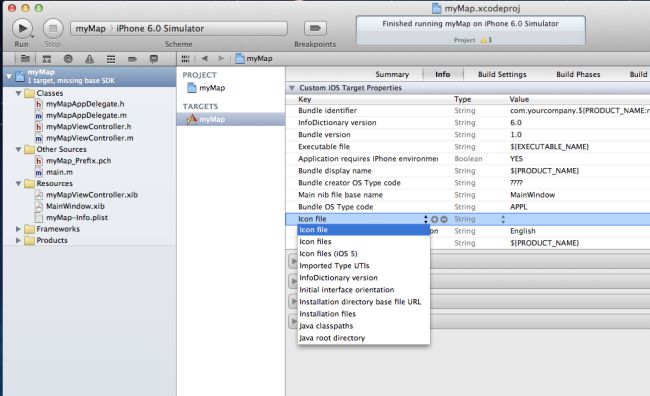Screen dimensions: 650x396
Task: Choose 'Installation directory base file URL'
Action: (364, 301)
